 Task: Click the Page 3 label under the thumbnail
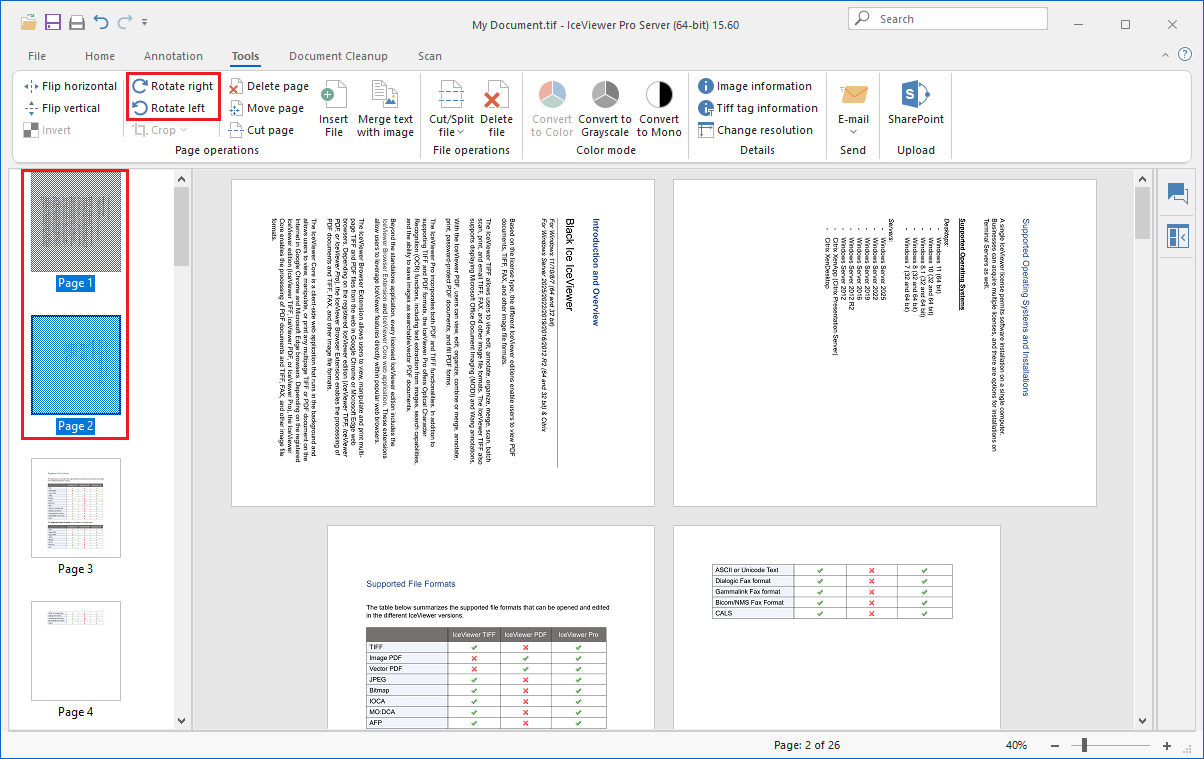tap(75, 569)
